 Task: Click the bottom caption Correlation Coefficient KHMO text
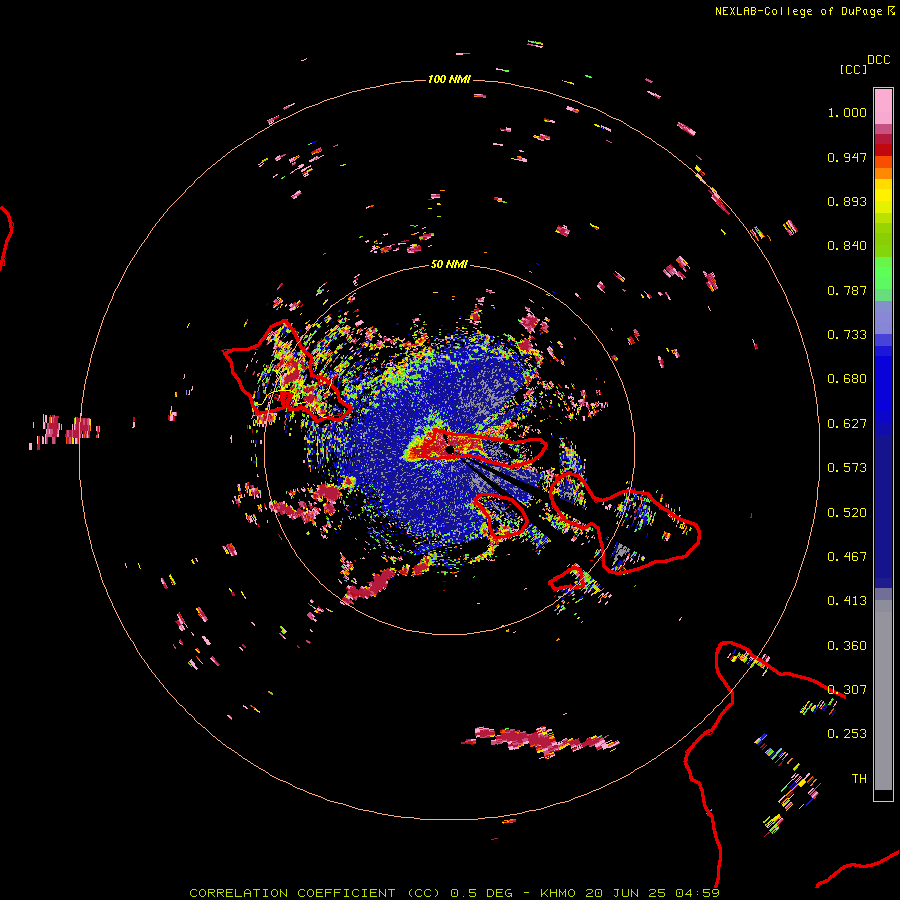pos(454,893)
